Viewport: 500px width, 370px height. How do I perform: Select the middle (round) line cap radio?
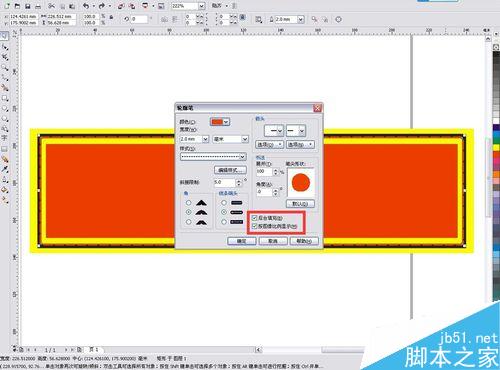224,212
